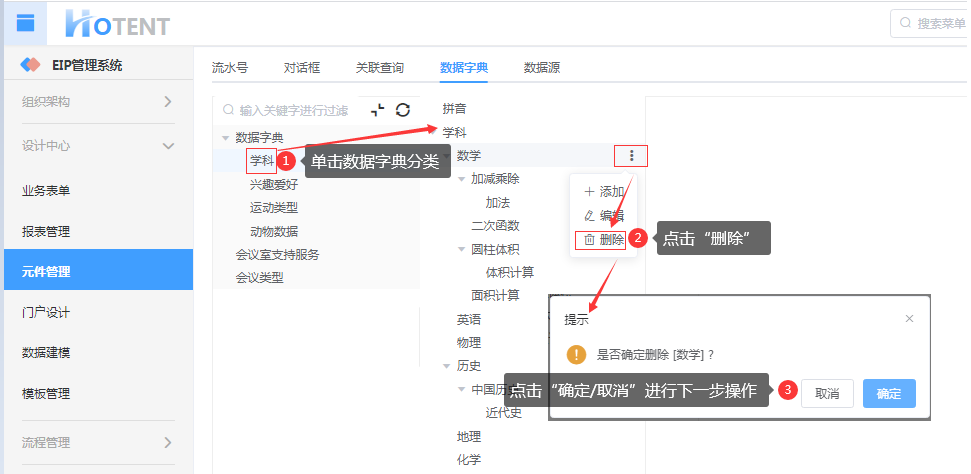Switch to the 关联查询 tab
Viewport: 971px width, 474px height.
click(x=380, y=68)
